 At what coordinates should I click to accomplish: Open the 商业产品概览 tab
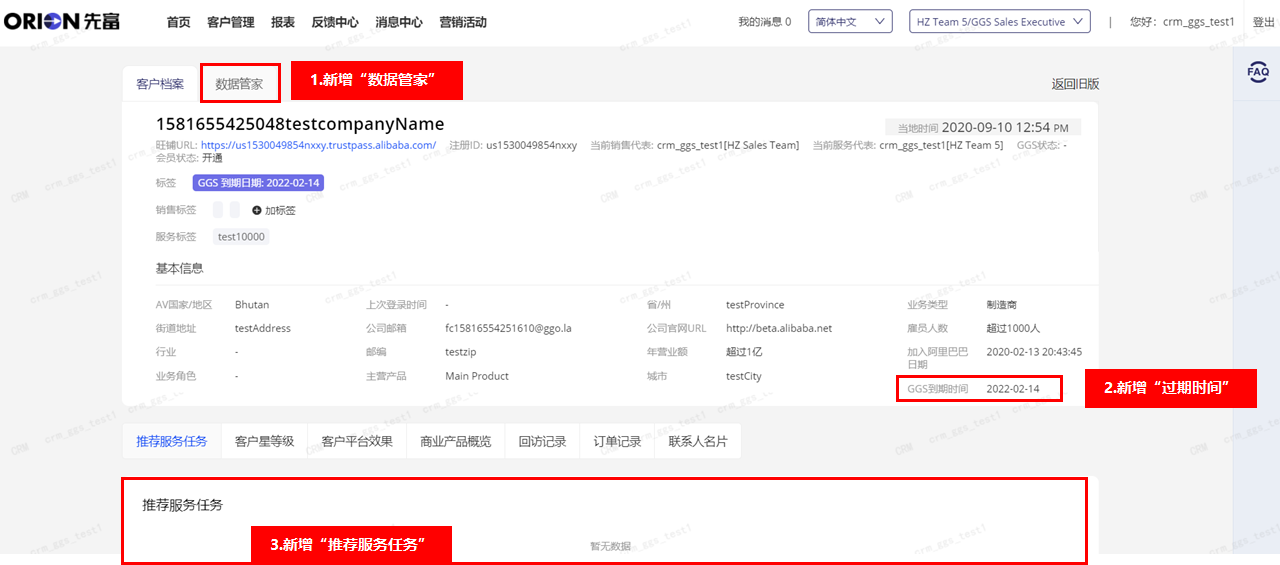455,441
